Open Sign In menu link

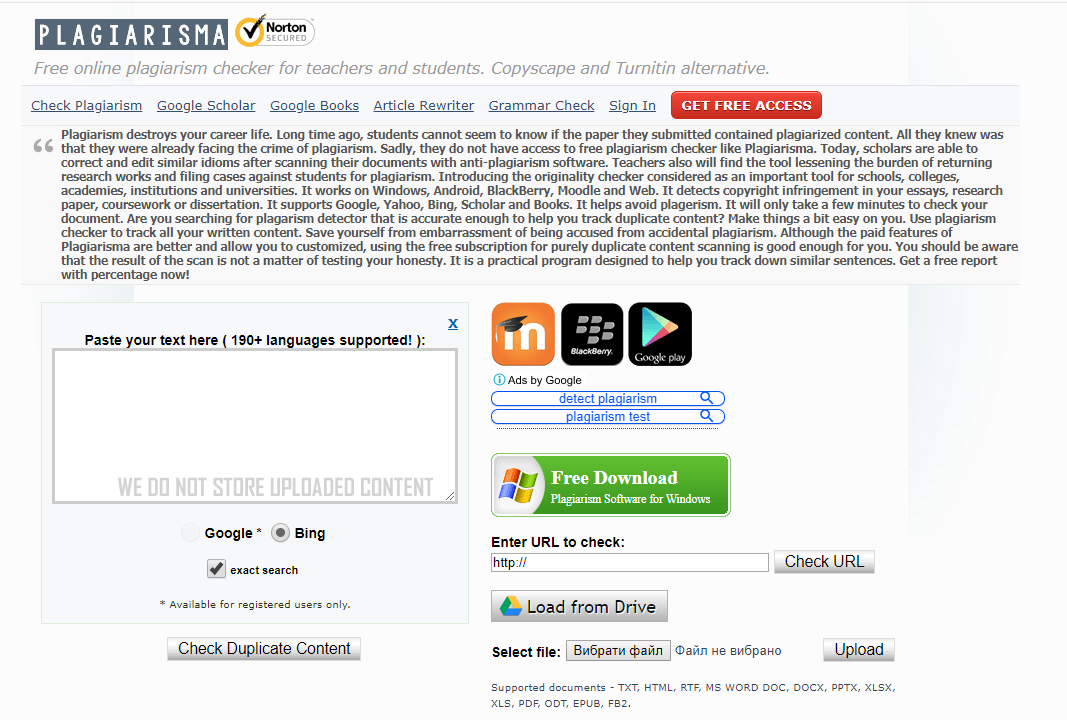[632, 105]
